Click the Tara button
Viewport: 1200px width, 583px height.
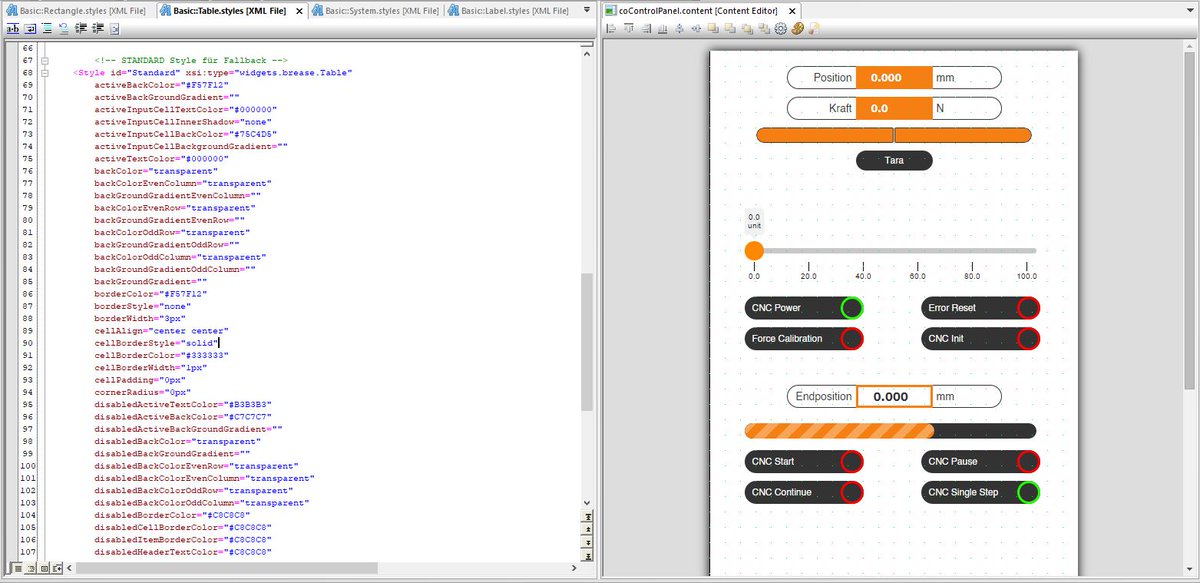(894, 160)
